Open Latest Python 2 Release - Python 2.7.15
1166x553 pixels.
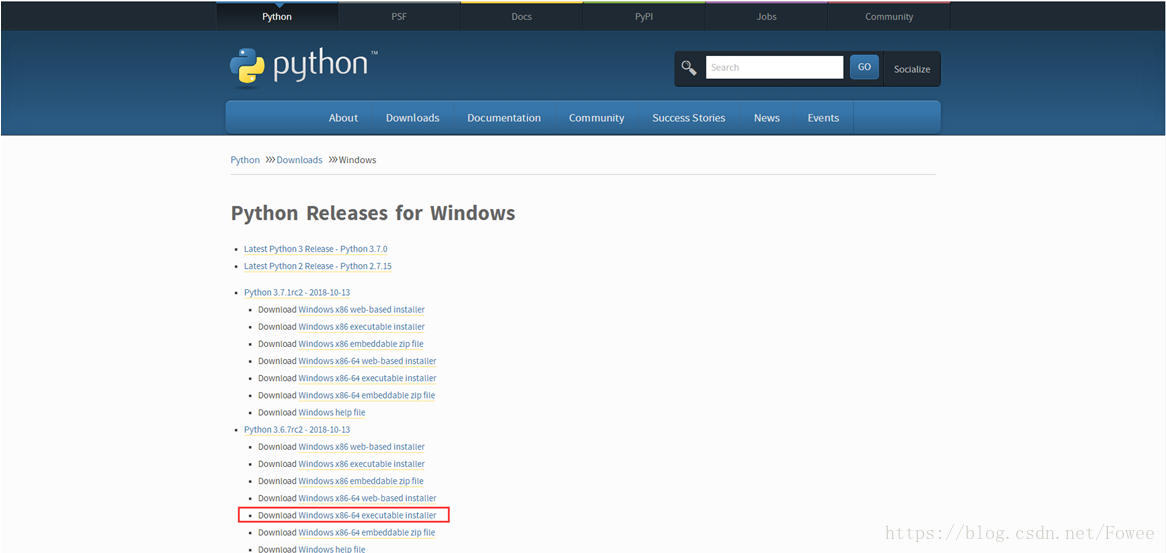318,266
